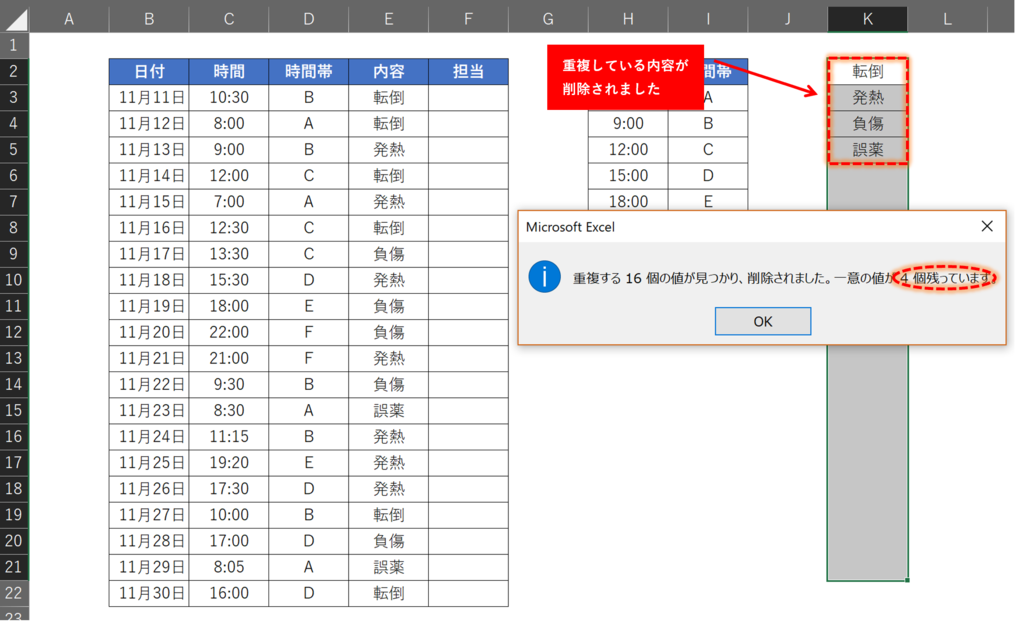
Task: Click the 時間帯 cell for 11月19日
Action: 309,307
